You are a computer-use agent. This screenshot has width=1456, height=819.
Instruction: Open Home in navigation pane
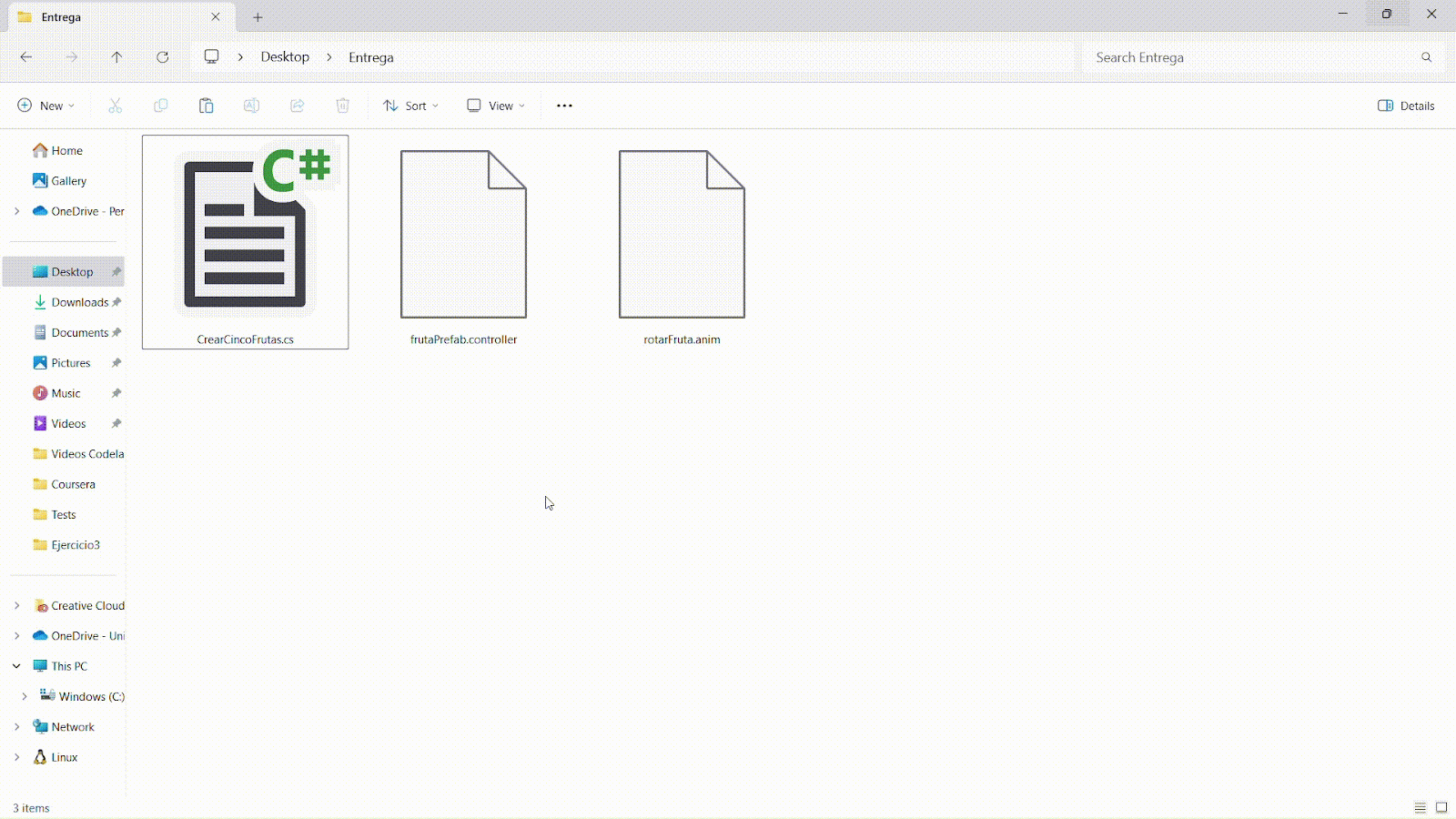[64, 151]
